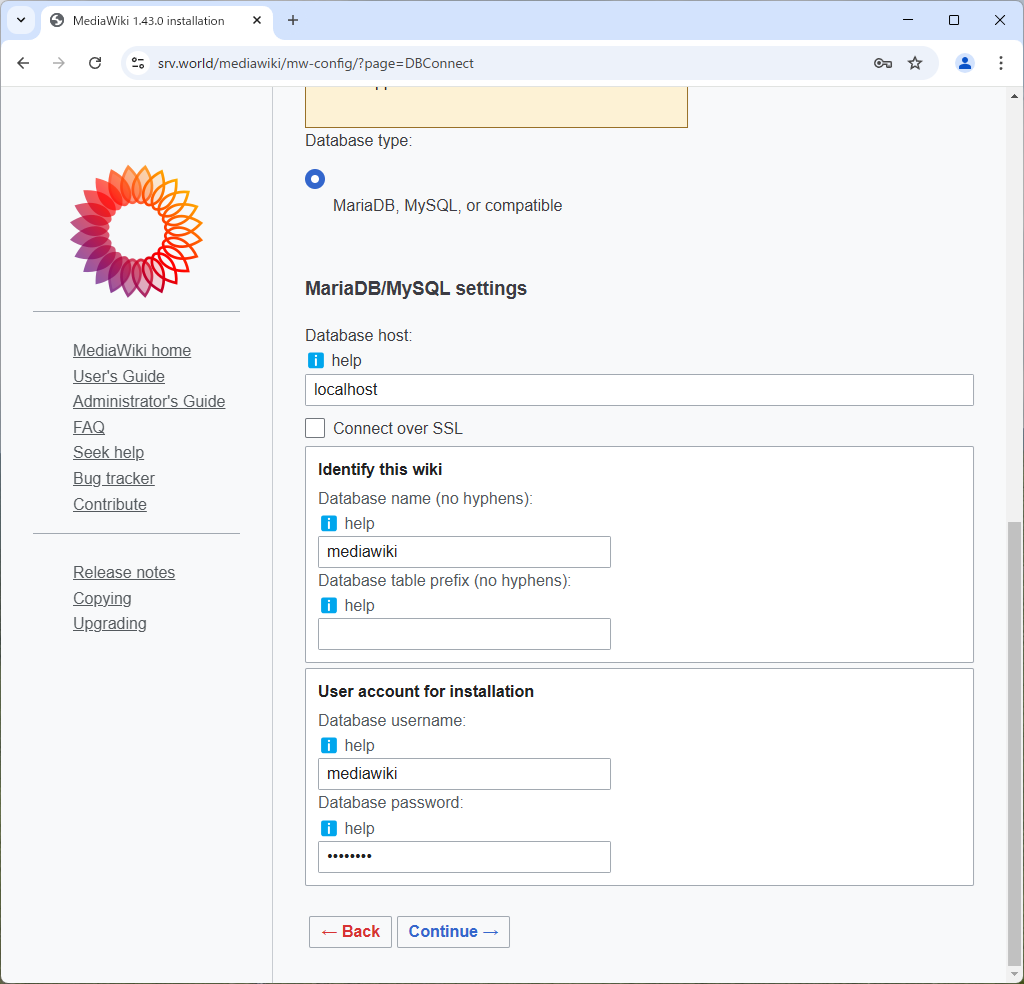Open Chrome three-dot menu

(1000, 63)
